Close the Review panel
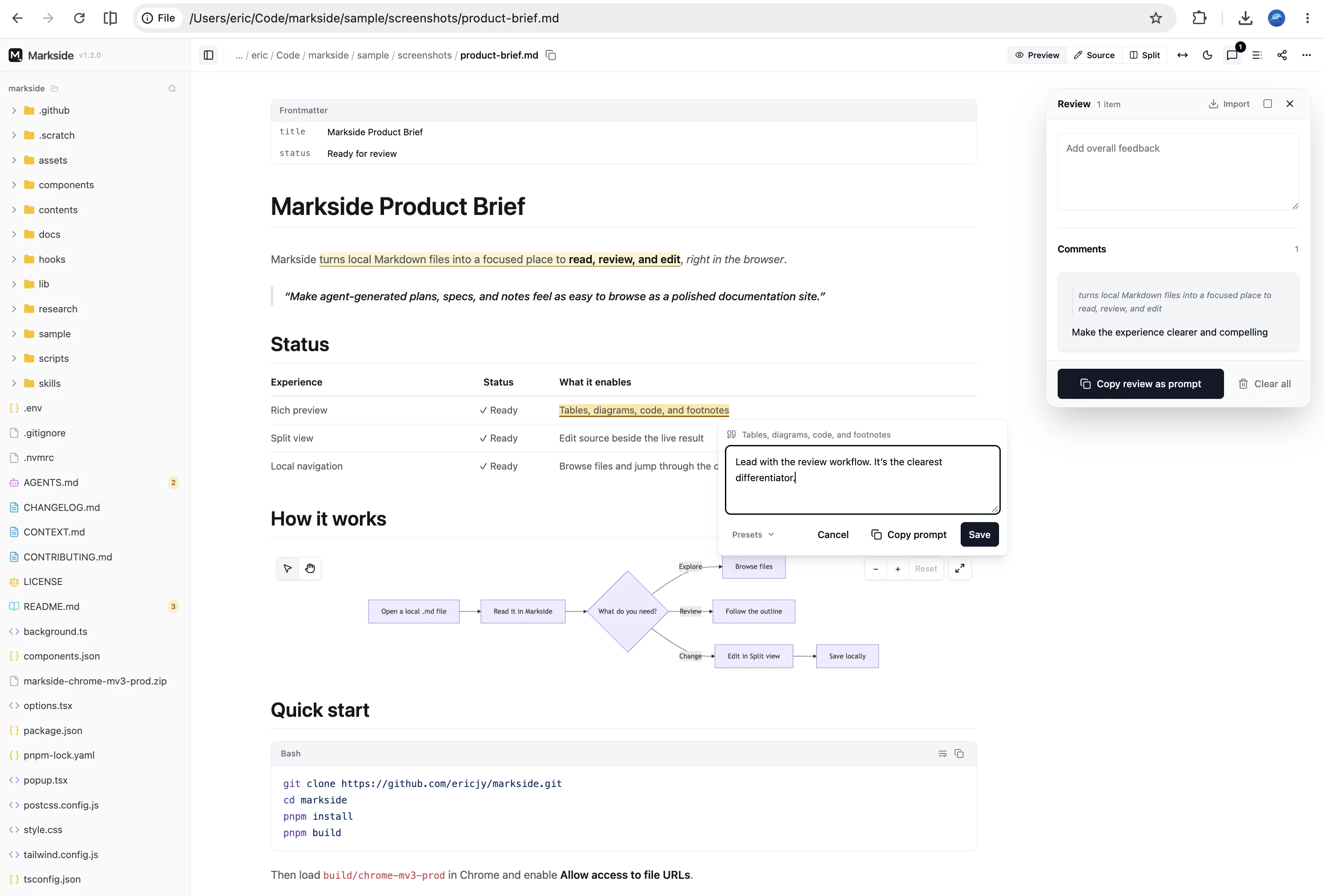This screenshot has height=896, width=1324. point(1290,104)
